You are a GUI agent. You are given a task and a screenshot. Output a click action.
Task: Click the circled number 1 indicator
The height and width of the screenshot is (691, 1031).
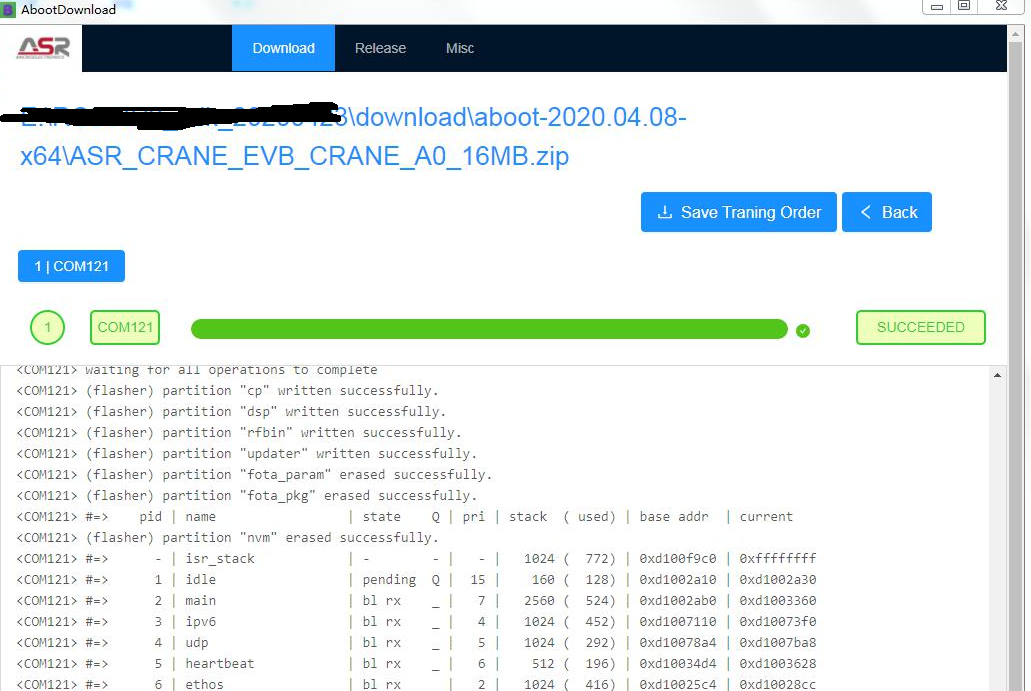47,327
